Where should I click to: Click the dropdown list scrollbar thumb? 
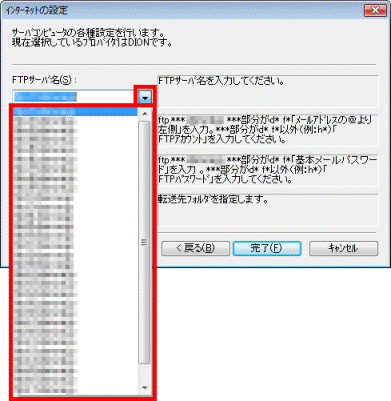[144, 242]
